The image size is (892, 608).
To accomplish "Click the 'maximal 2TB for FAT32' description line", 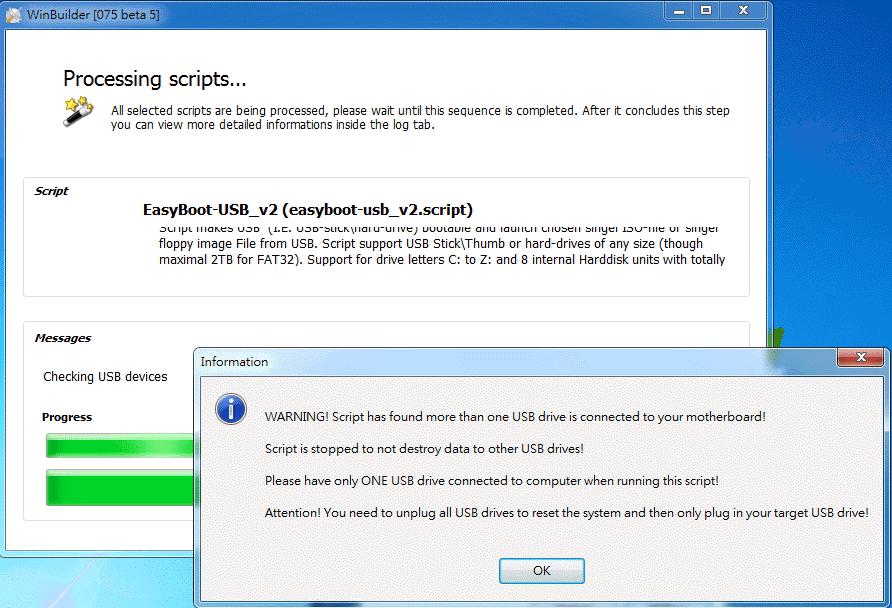I will point(442,260).
